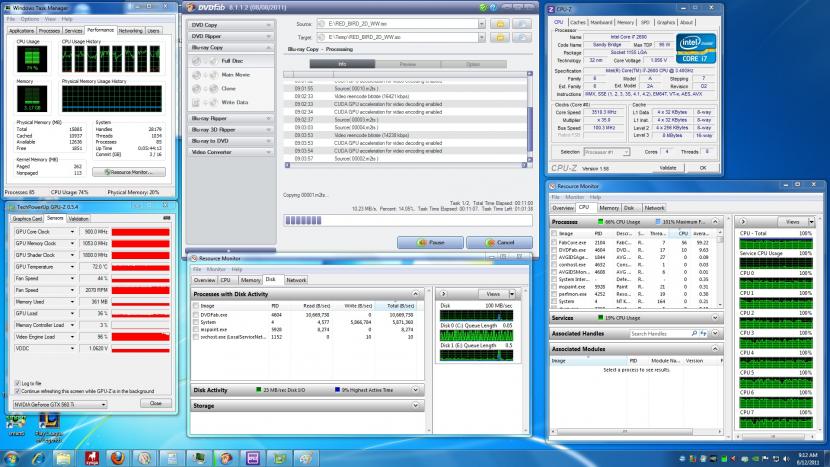The image size is (830, 467).
Task: Open Firefox from the taskbar
Action: point(118,458)
